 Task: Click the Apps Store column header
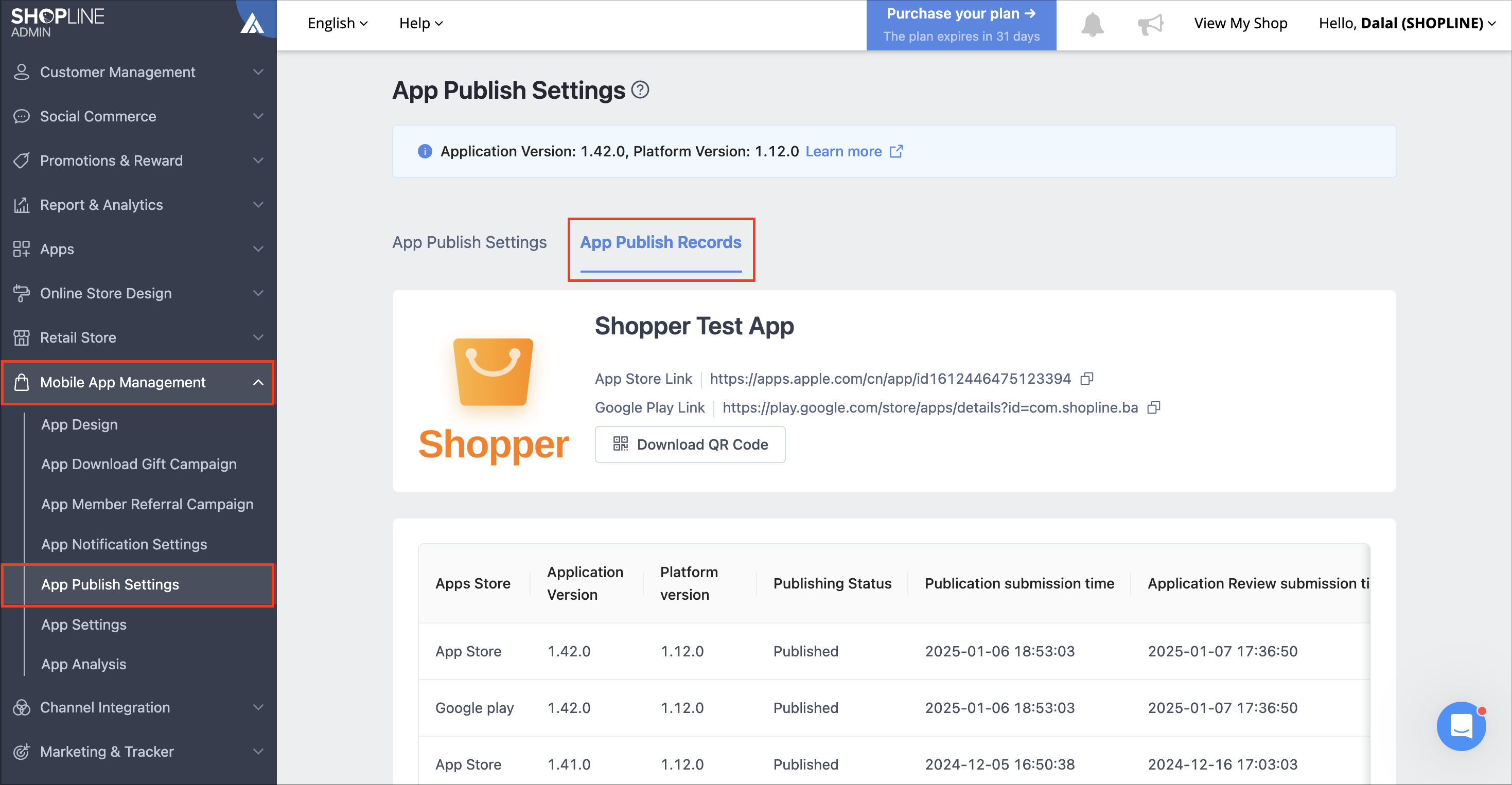click(472, 584)
